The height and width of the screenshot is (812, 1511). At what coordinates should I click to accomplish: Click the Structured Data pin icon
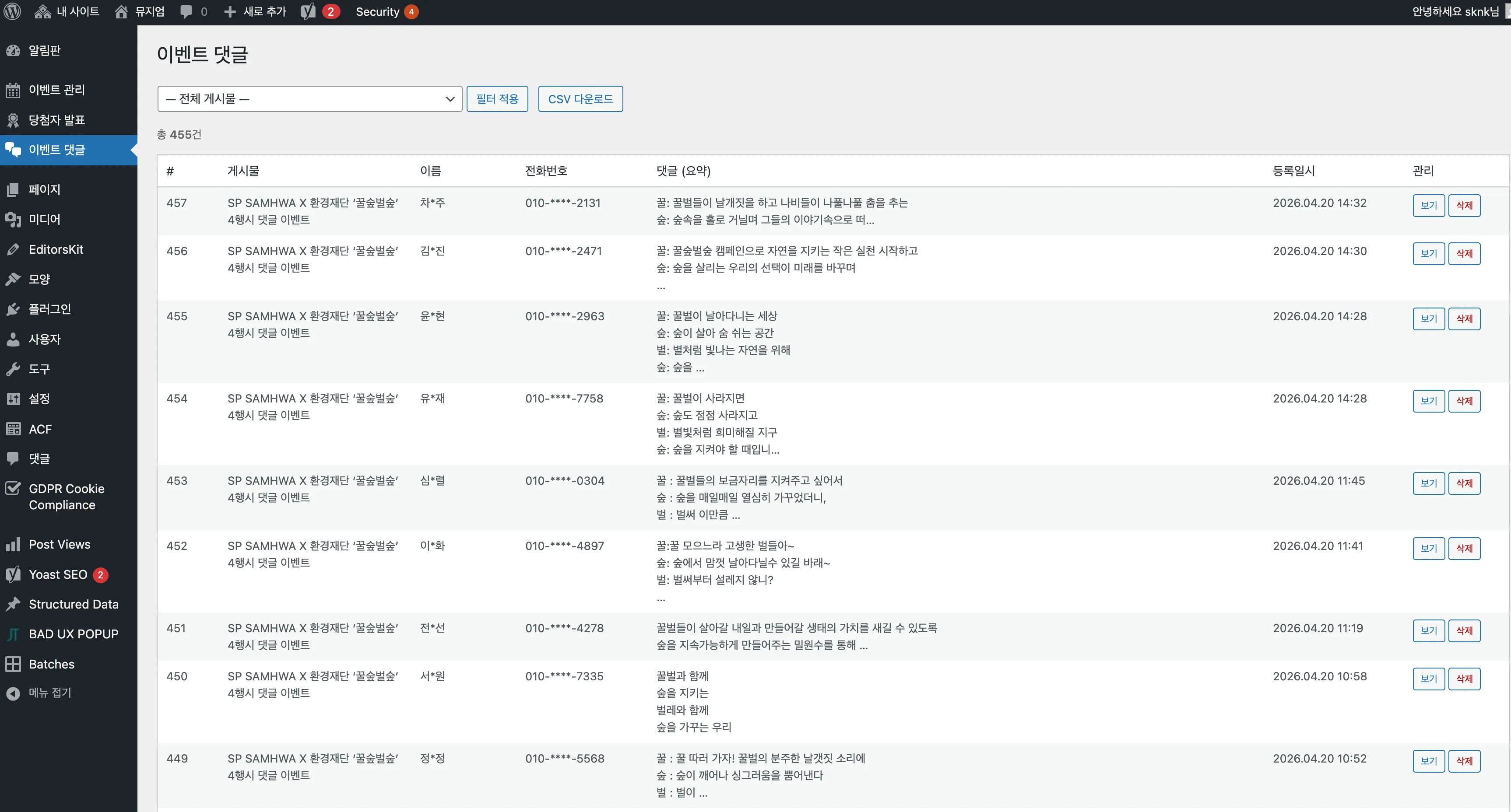tap(13, 604)
